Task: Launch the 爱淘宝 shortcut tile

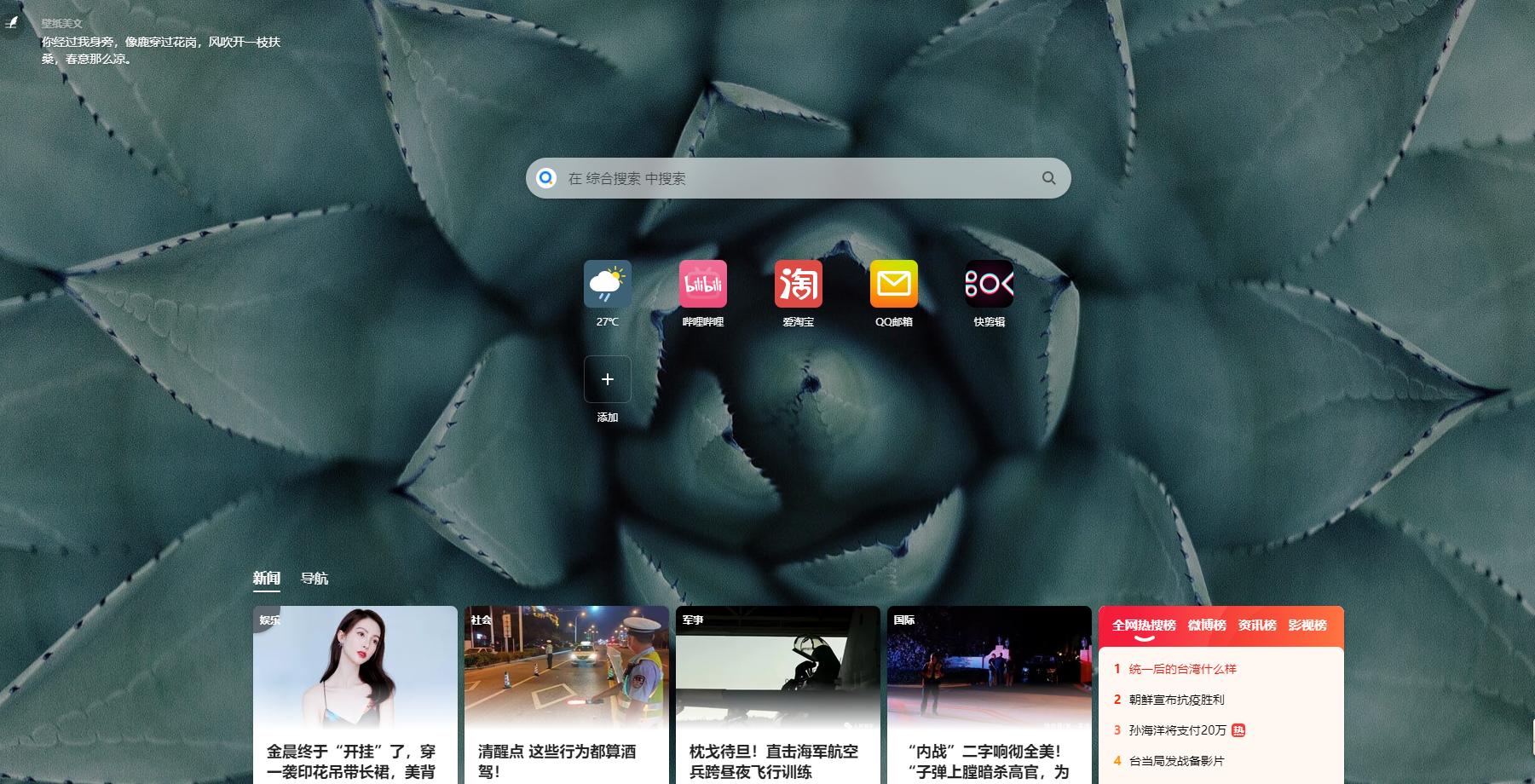Action: point(799,284)
